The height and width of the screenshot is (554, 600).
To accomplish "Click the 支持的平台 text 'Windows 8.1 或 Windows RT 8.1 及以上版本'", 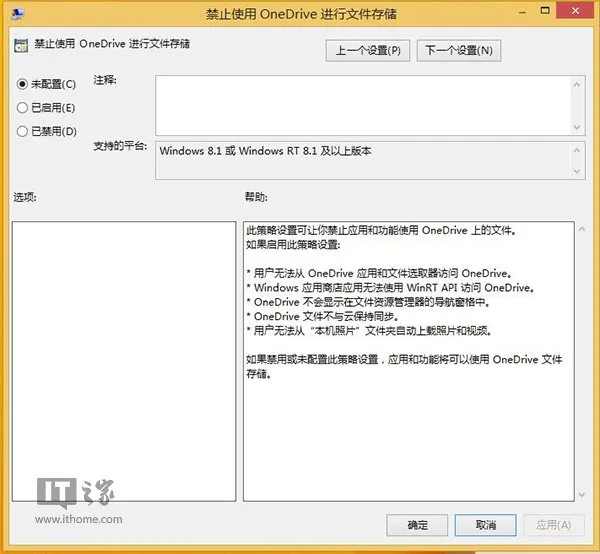I will 265,151.
